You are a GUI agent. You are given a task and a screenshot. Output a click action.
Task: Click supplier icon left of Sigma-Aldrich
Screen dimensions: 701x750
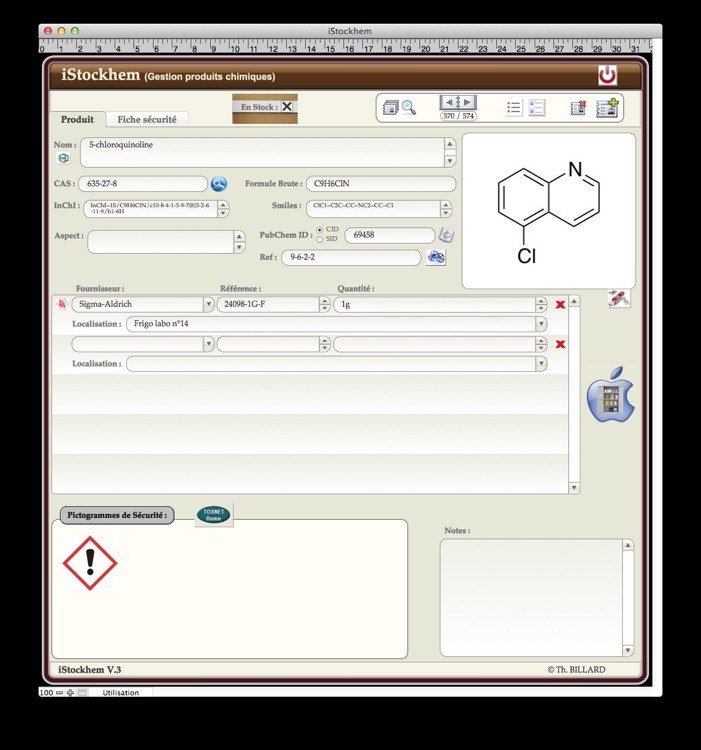pyautogui.click(x=62, y=304)
